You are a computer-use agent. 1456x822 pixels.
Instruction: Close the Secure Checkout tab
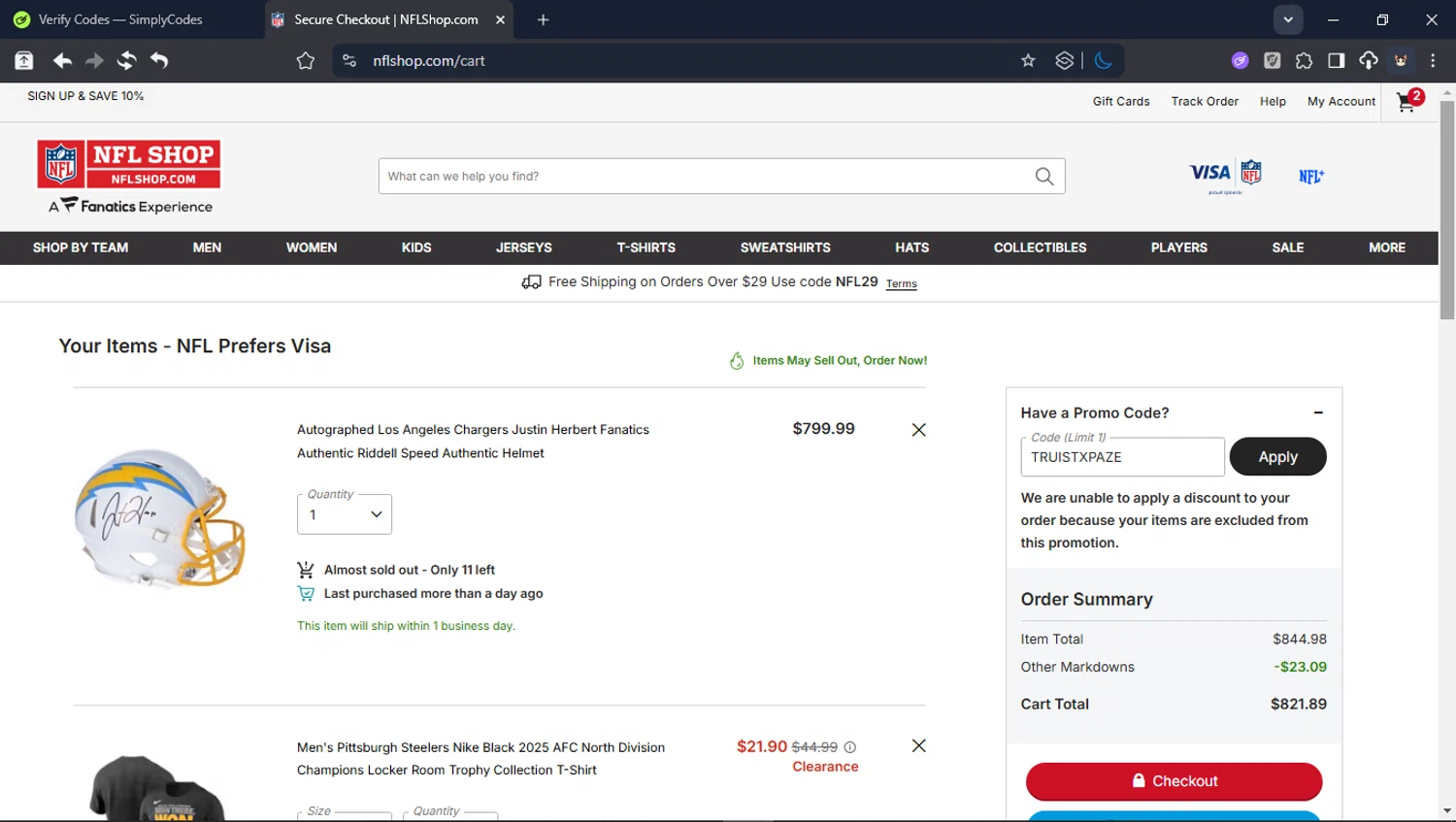tap(500, 19)
